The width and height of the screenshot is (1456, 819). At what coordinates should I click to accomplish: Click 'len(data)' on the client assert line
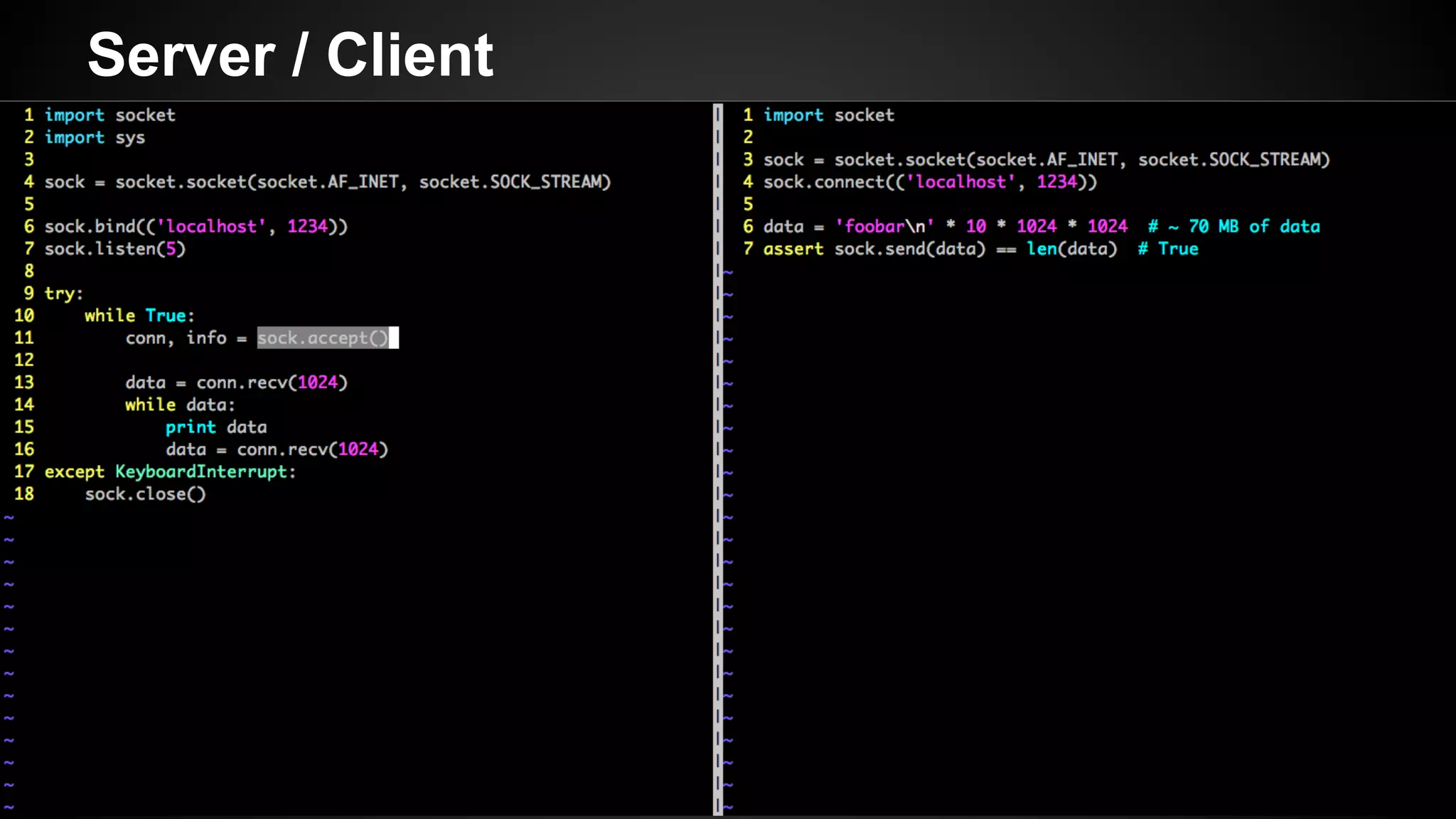[1072, 249]
